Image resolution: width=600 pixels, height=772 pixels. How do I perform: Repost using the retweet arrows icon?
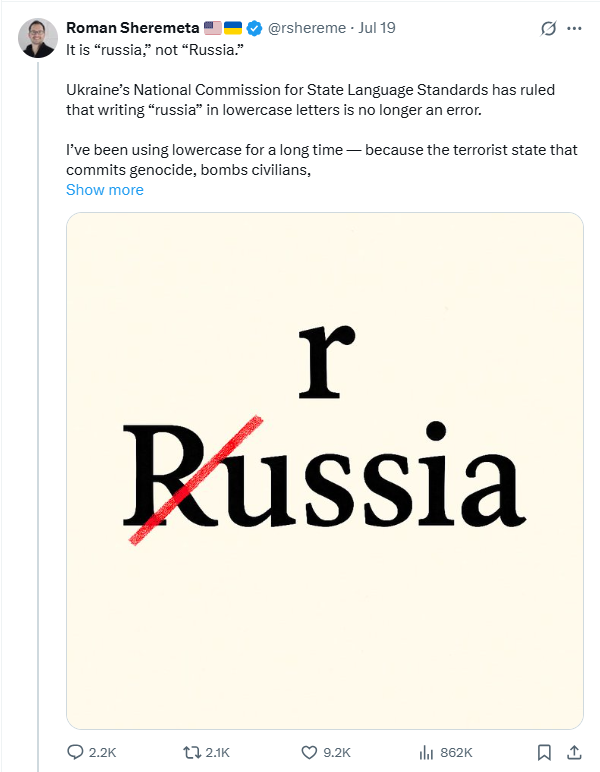[191, 752]
